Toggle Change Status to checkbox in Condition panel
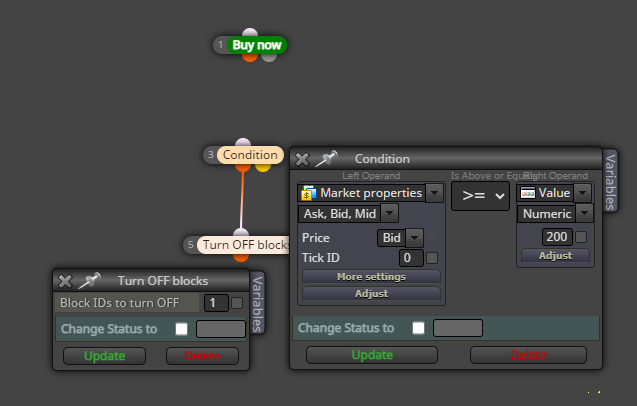The image size is (637, 406). point(418,328)
